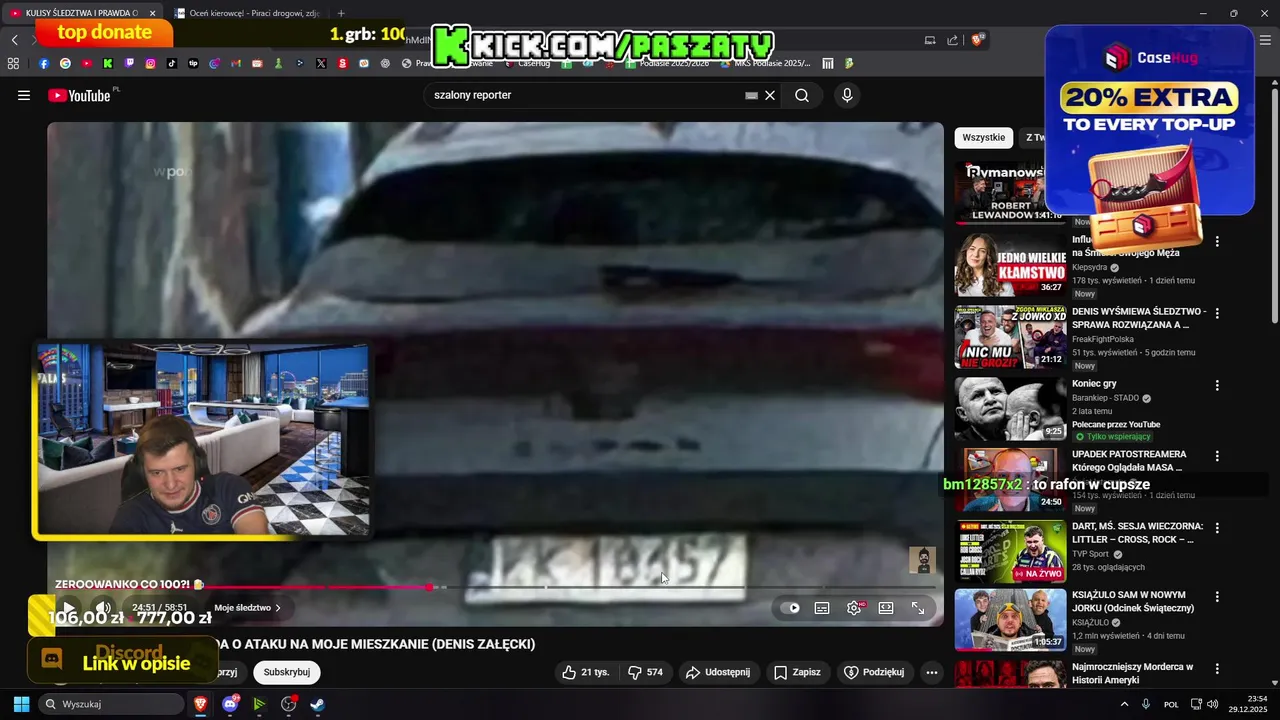Clear the search text with X
Viewport: 1280px width, 720px height.
click(770, 95)
